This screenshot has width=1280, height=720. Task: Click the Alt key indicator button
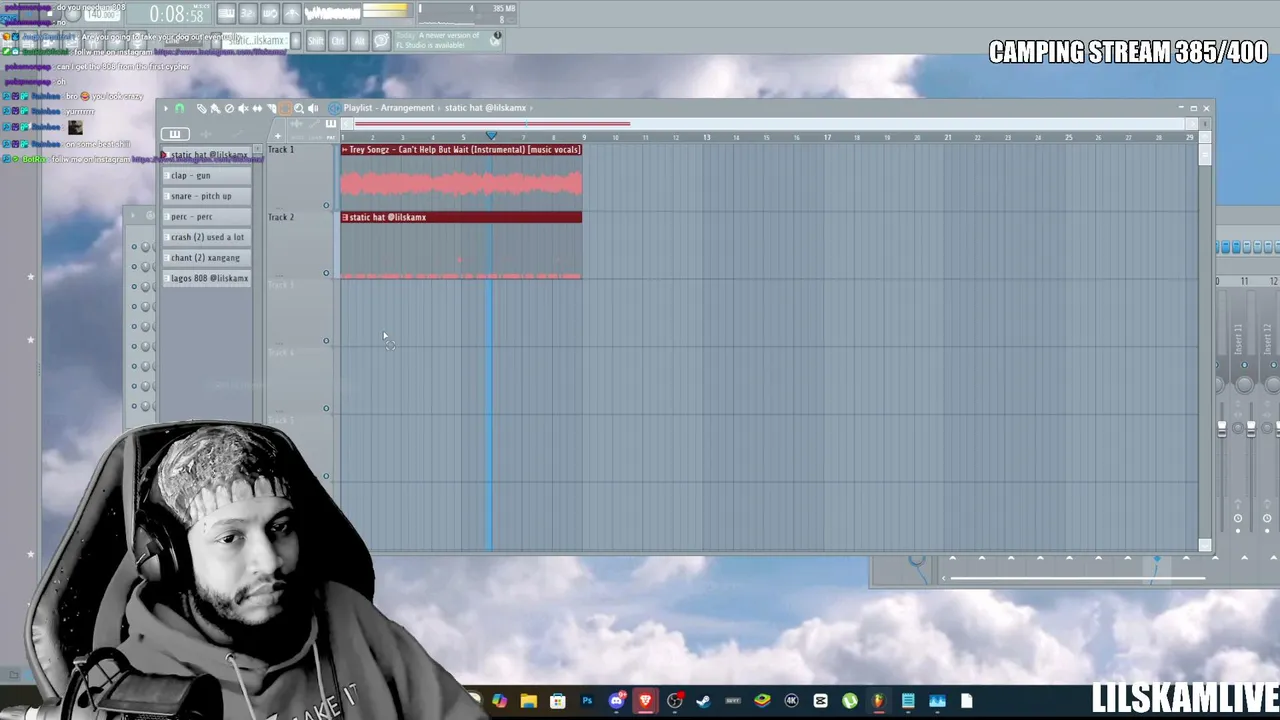pyautogui.click(x=360, y=40)
